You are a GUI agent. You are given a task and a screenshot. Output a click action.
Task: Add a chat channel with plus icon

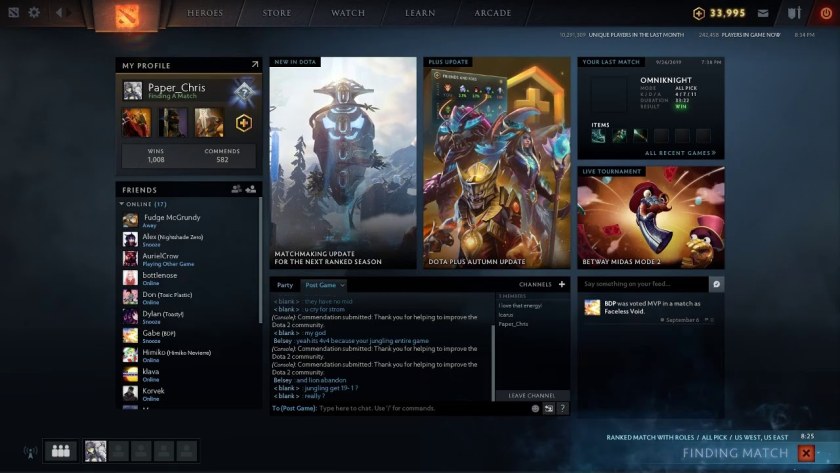(561, 284)
